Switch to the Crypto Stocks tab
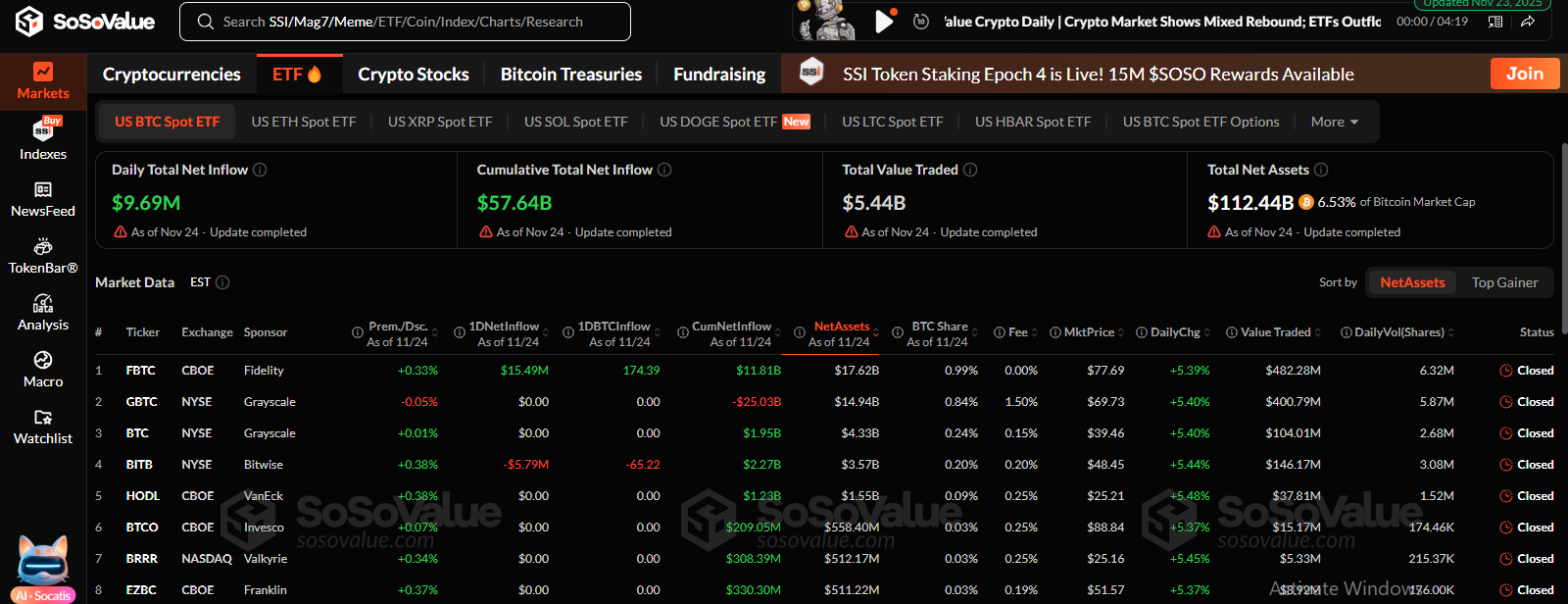This screenshot has width=1568, height=604. click(414, 75)
